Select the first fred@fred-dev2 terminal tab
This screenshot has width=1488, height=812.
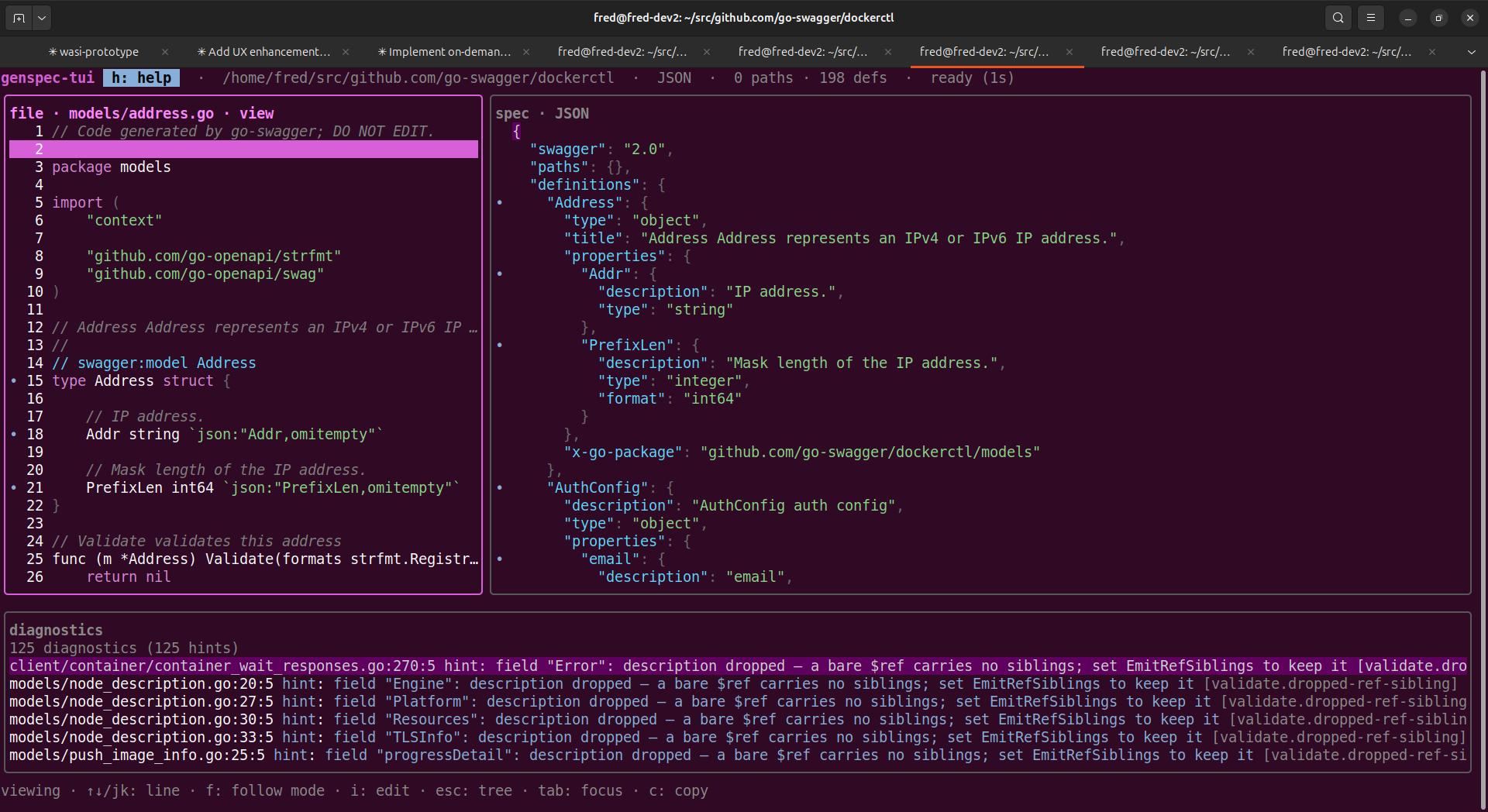point(622,52)
